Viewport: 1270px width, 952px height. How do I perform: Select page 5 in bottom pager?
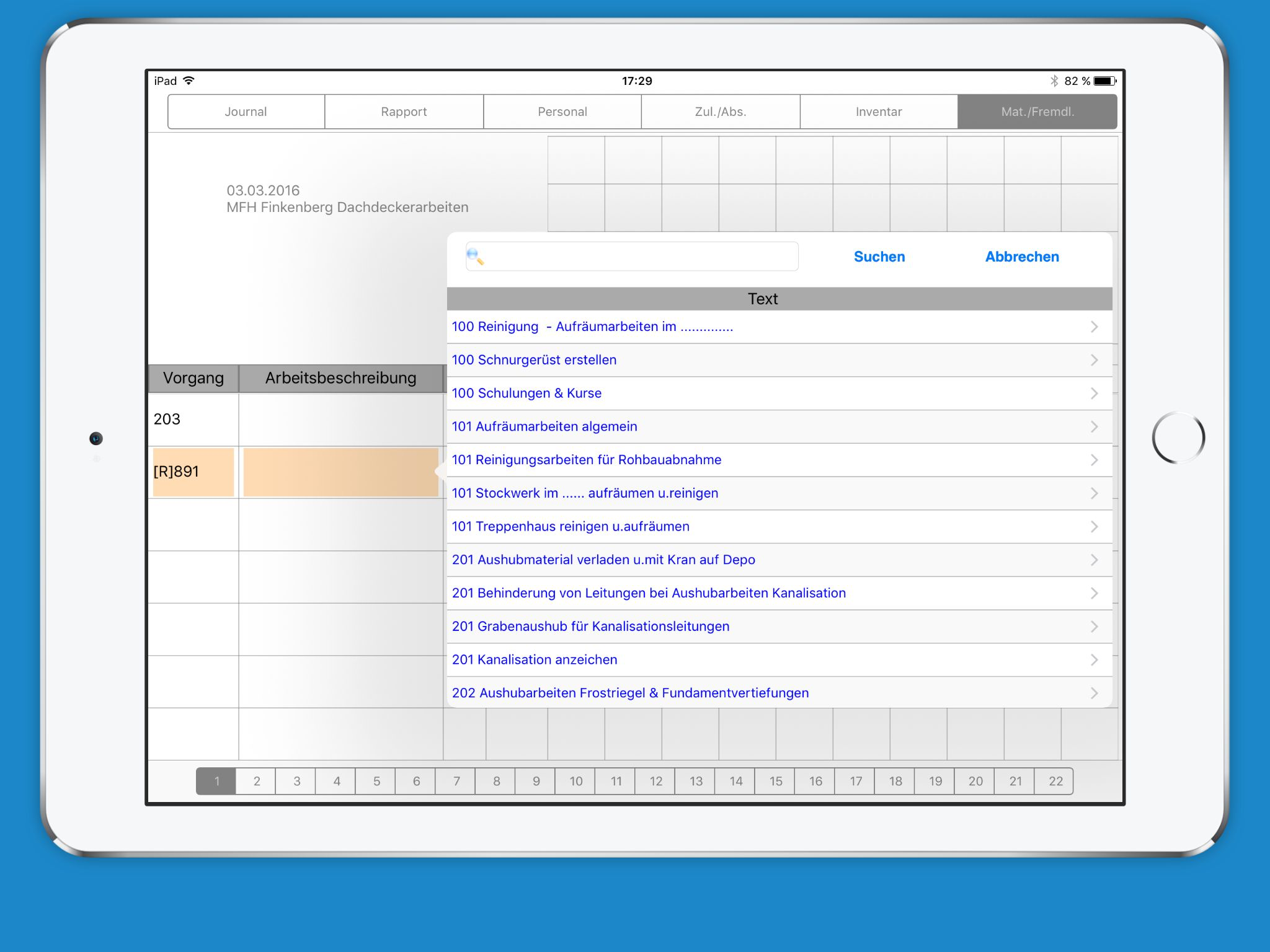[376, 781]
